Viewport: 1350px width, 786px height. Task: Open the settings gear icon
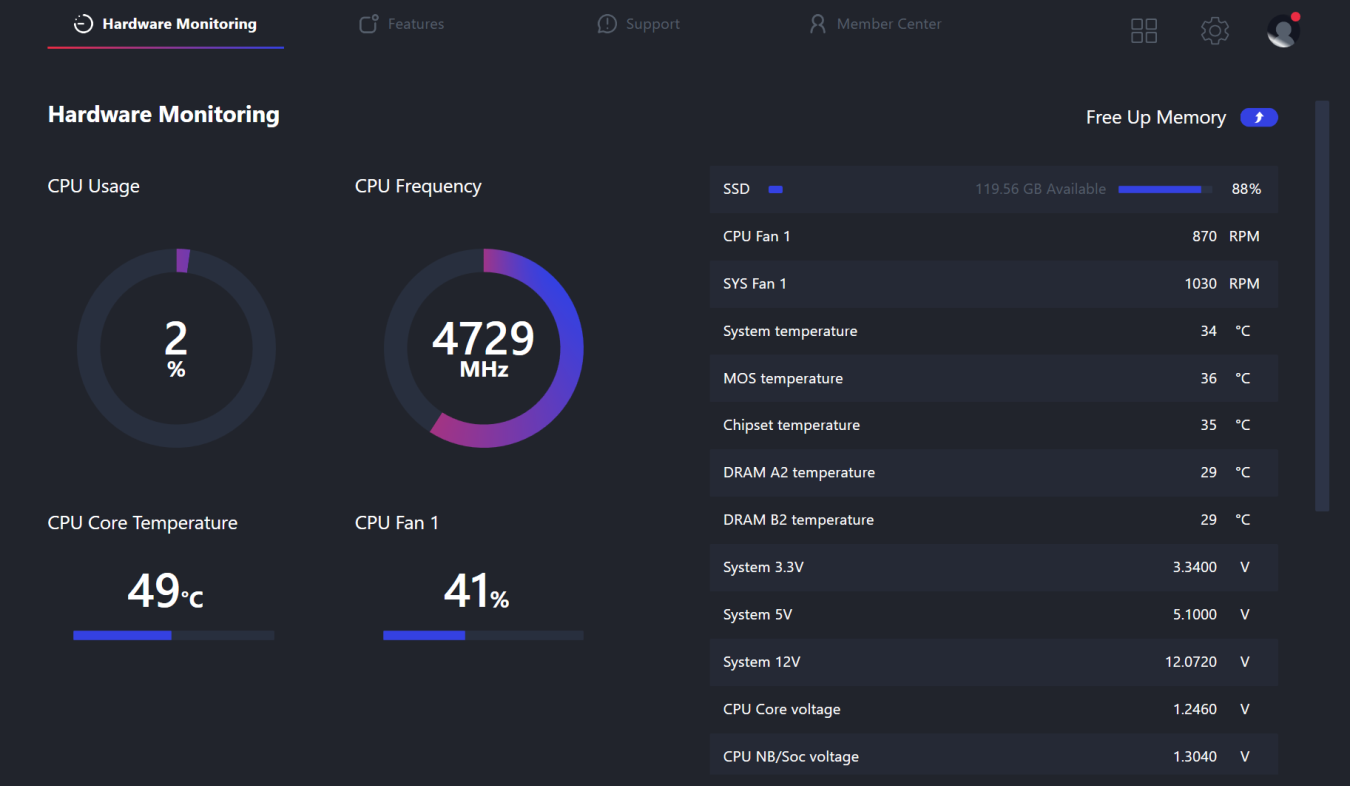tap(1214, 31)
